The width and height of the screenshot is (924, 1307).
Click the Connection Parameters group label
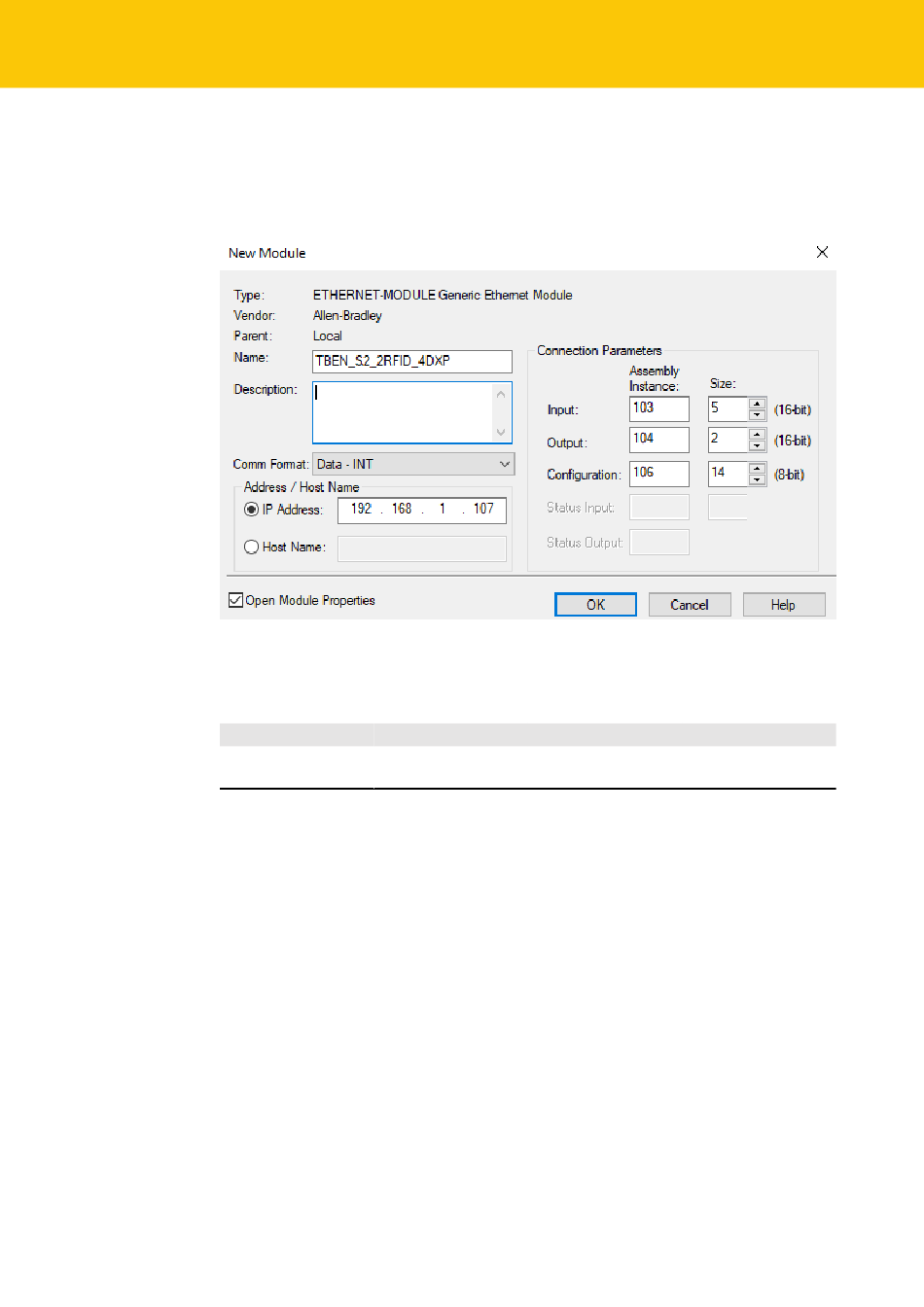tap(599, 350)
